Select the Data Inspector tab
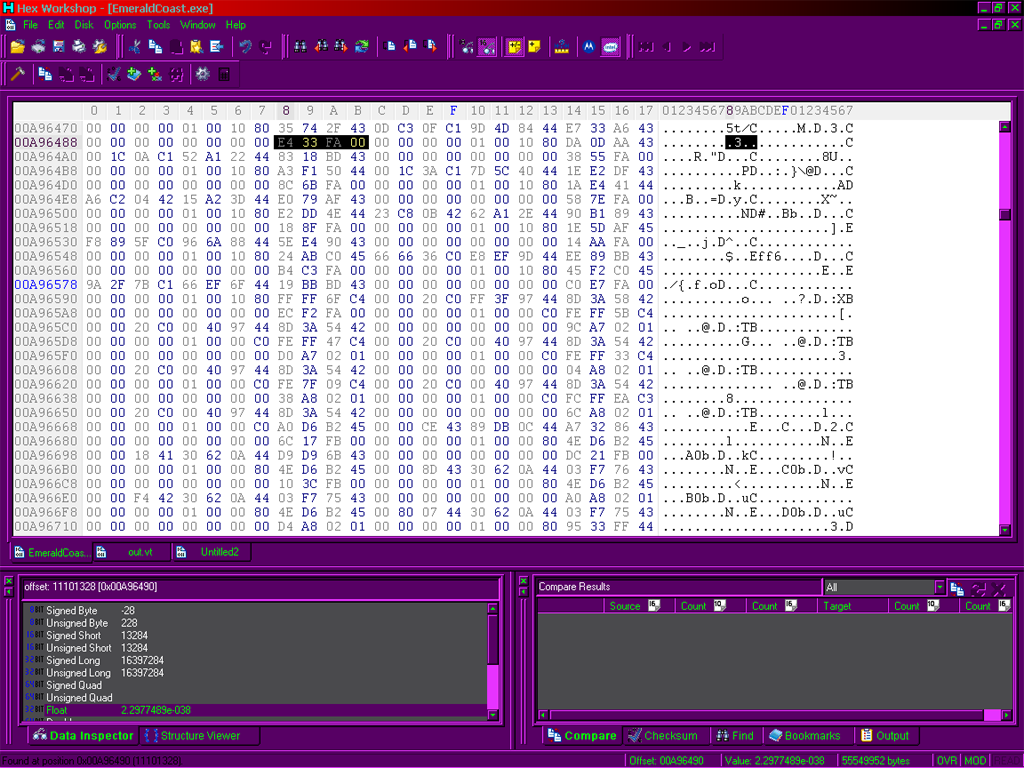The height and width of the screenshot is (768, 1024). click(x=84, y=735)
